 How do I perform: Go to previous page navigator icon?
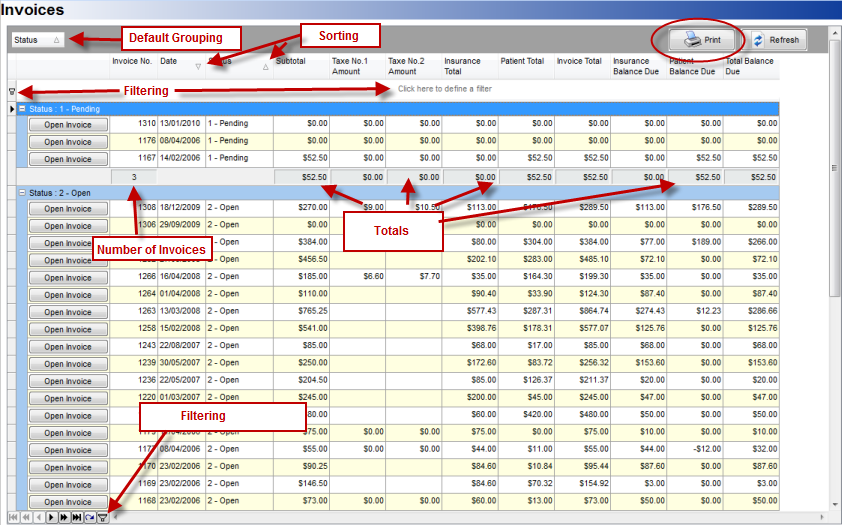click(26, 517)
